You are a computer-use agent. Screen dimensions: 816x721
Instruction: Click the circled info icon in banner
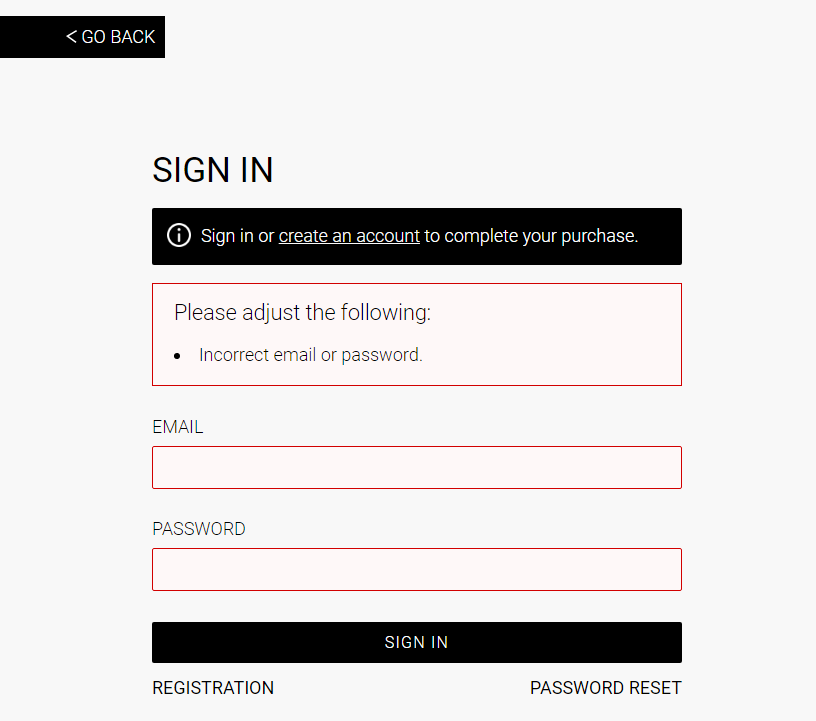pos(179,236)
